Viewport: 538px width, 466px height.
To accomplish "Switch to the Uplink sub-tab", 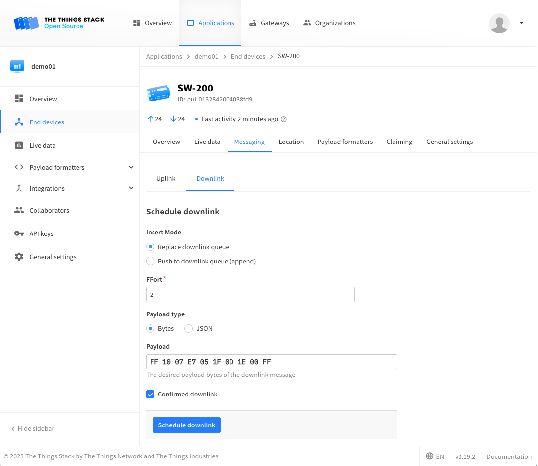I will coord(166,178).
